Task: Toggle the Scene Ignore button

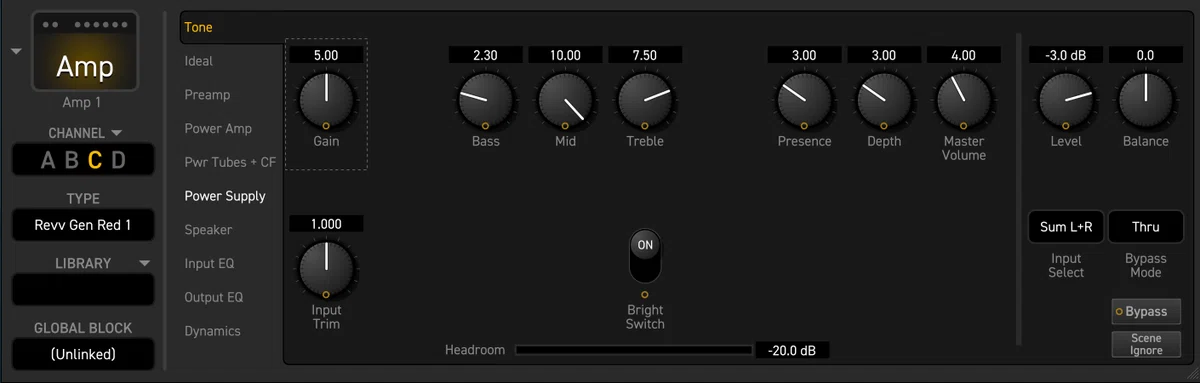Action: 1146,344
